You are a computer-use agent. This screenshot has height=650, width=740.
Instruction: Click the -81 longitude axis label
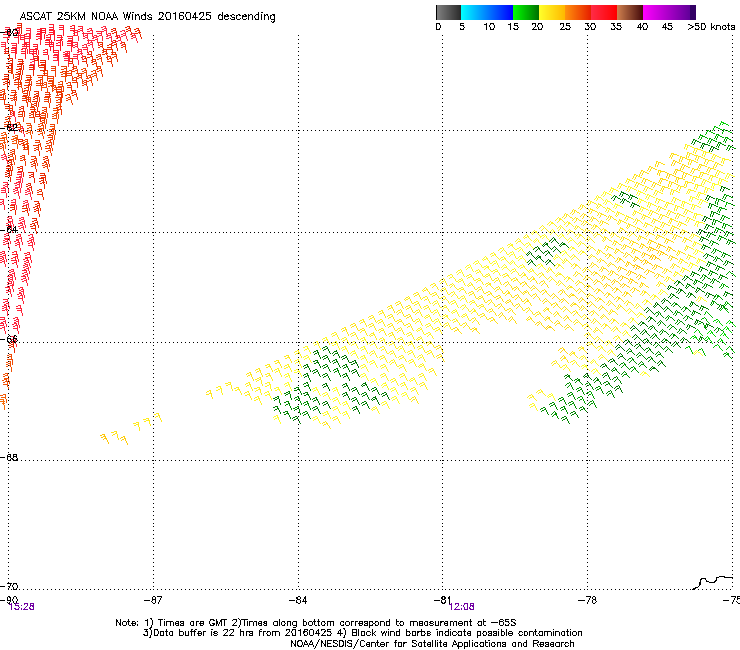point(442,600)
